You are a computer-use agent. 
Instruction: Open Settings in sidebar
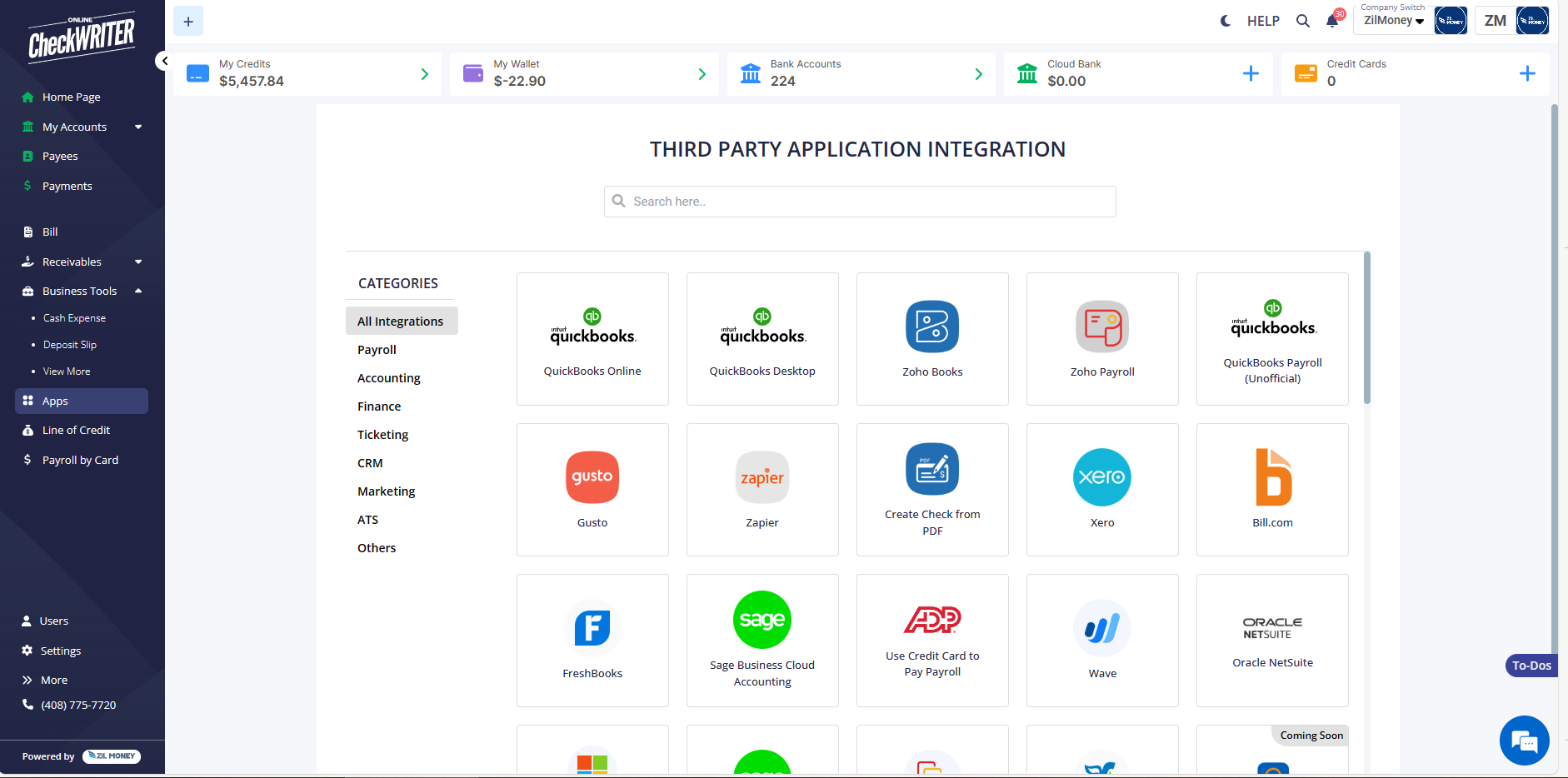point(60,651)
